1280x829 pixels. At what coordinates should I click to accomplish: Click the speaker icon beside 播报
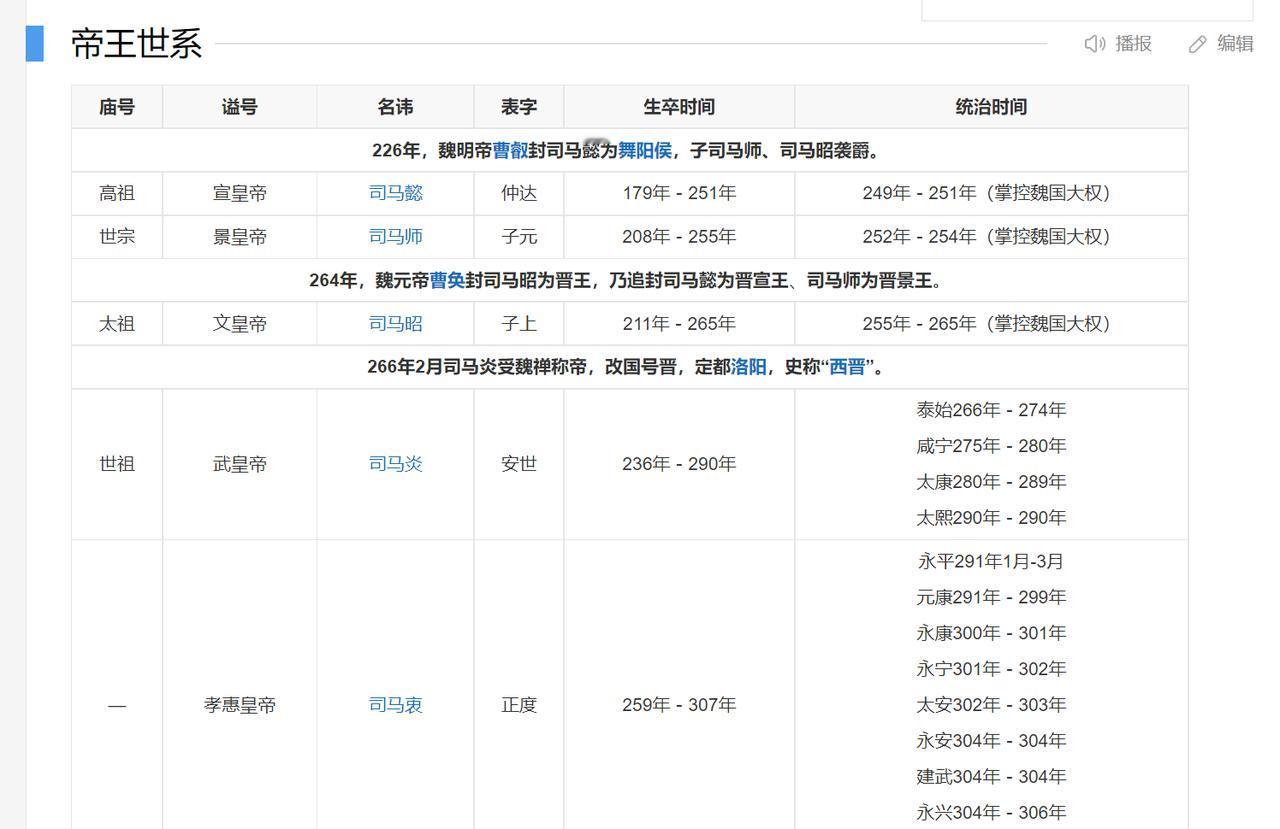coord(1095,44)
